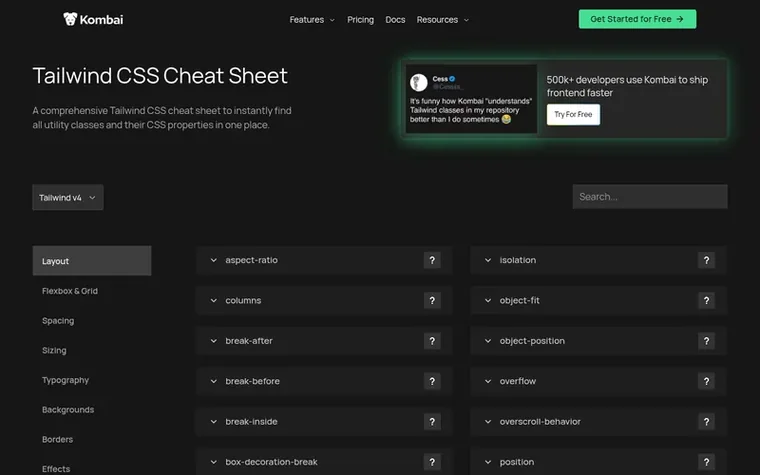
Task: Select the Flexbox & Grid category
Action: coord(70,291)
